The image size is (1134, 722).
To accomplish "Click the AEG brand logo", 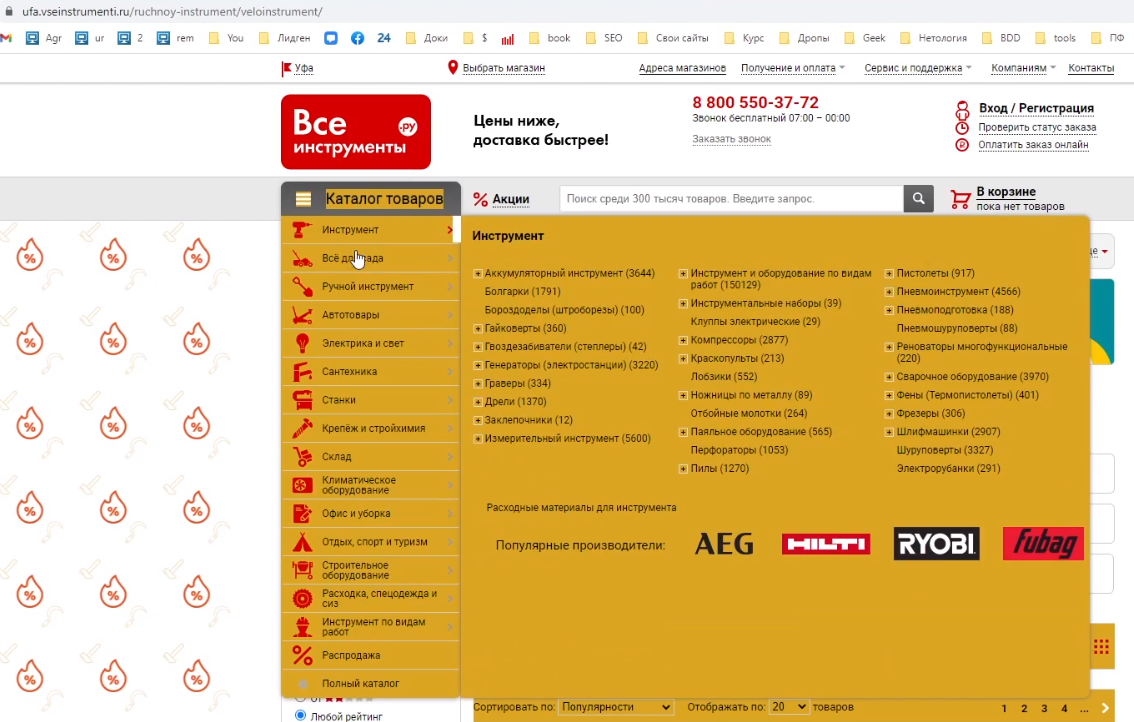I will [x=724, y=544].
